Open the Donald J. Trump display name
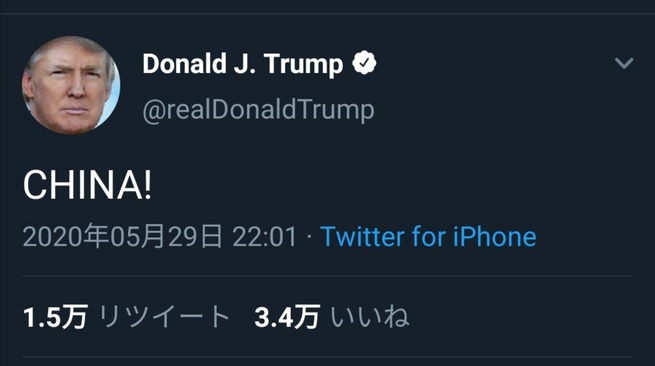The width and height of the screenshot is (655, 366). coord(242,64)
